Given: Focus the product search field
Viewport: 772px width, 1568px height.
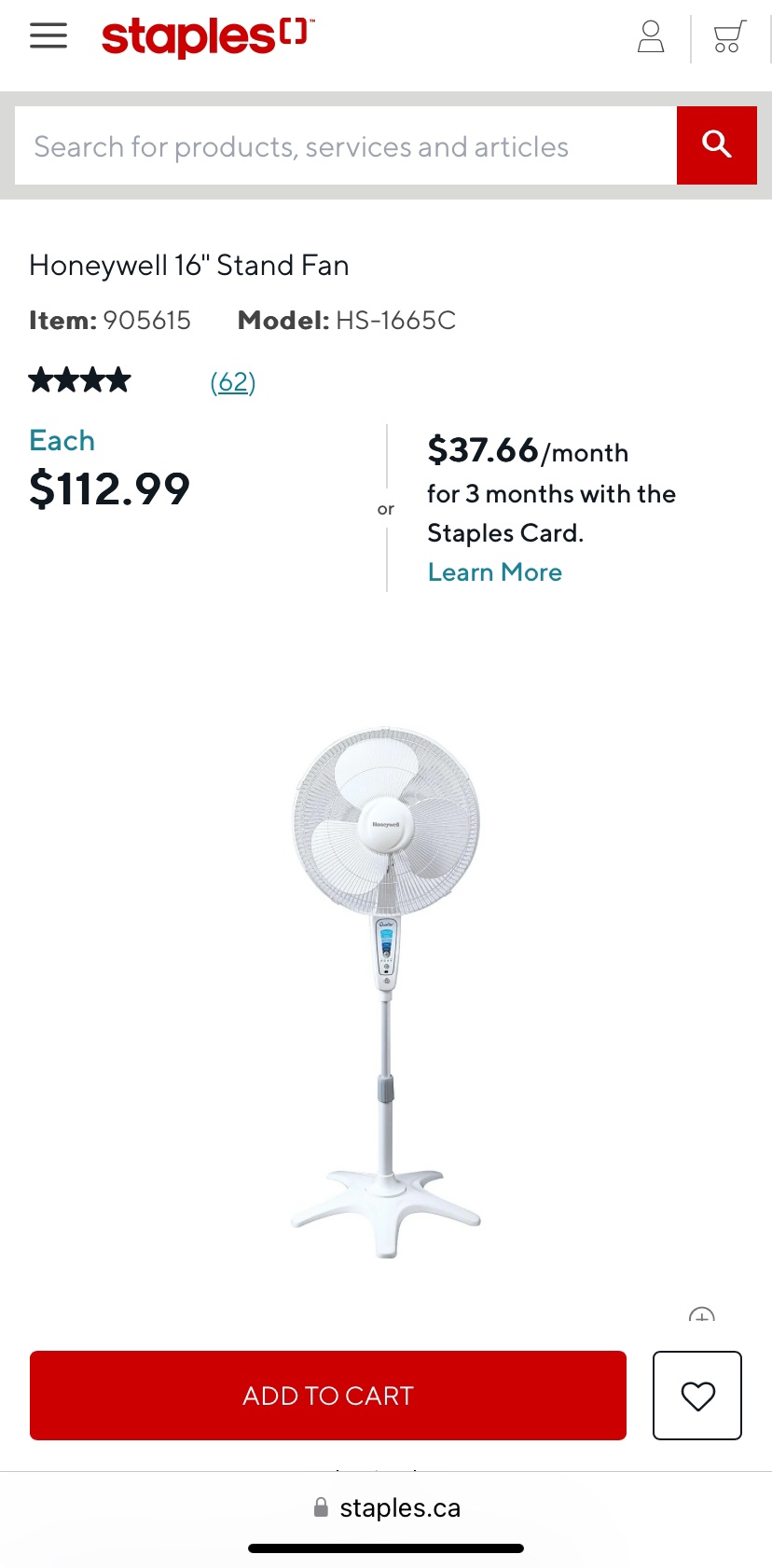Looking at the screenshot, I should (x=345, y=145).
